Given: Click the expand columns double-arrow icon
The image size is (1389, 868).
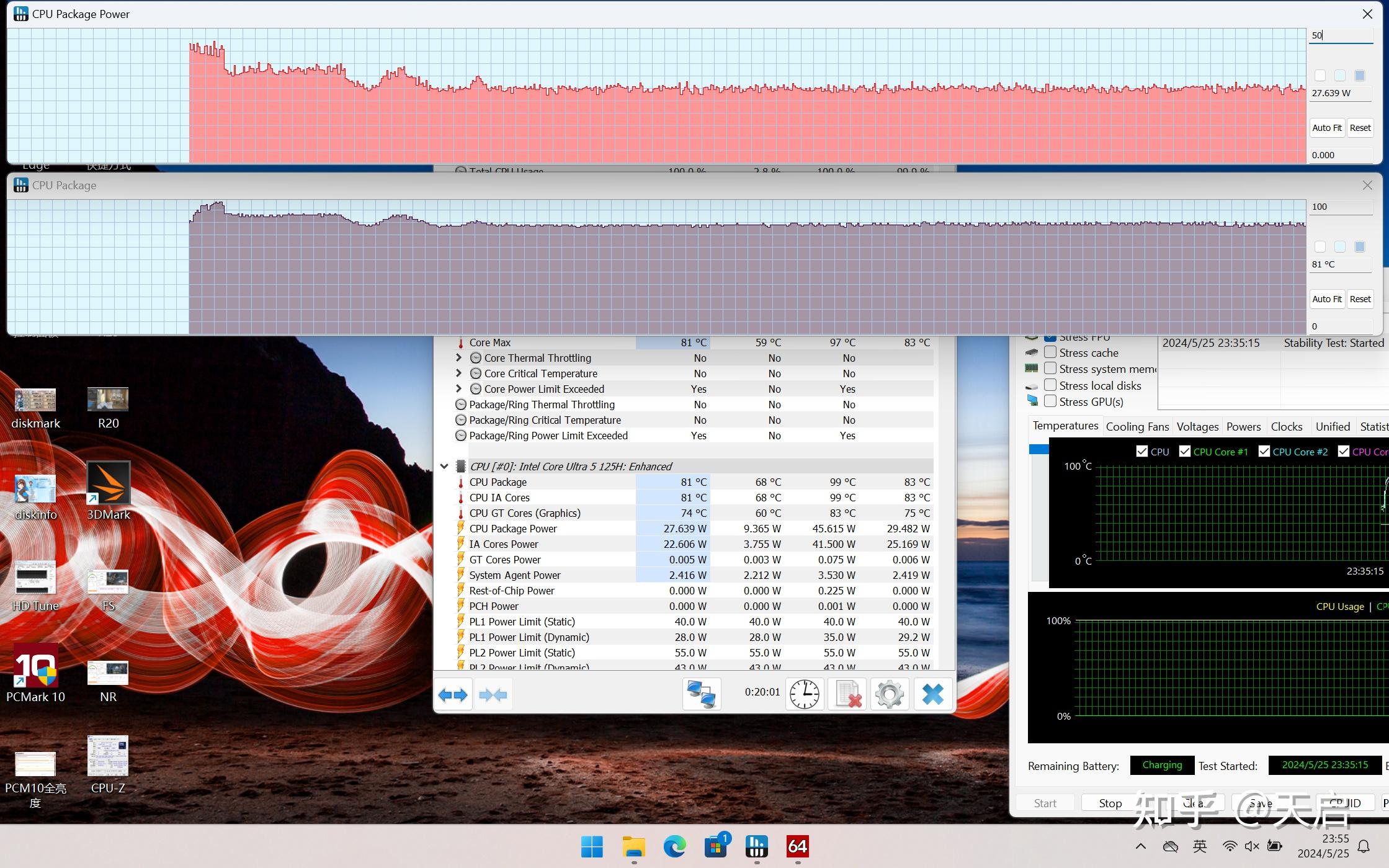Looking at the screenshot, I should coord(453,694).
